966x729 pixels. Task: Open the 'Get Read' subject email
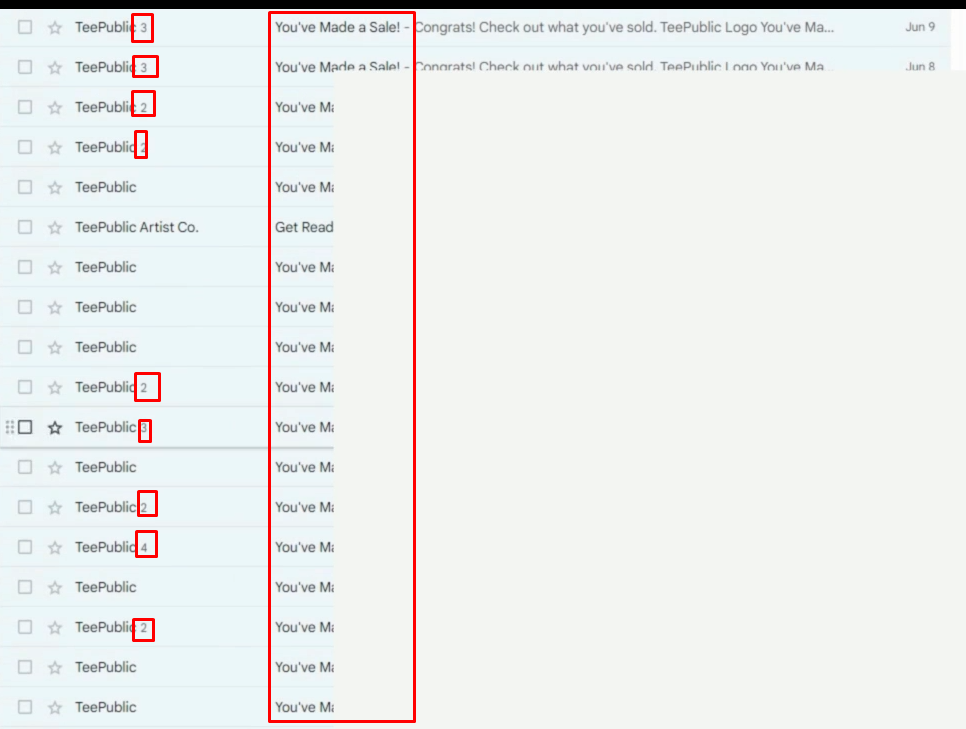[304, 227]
